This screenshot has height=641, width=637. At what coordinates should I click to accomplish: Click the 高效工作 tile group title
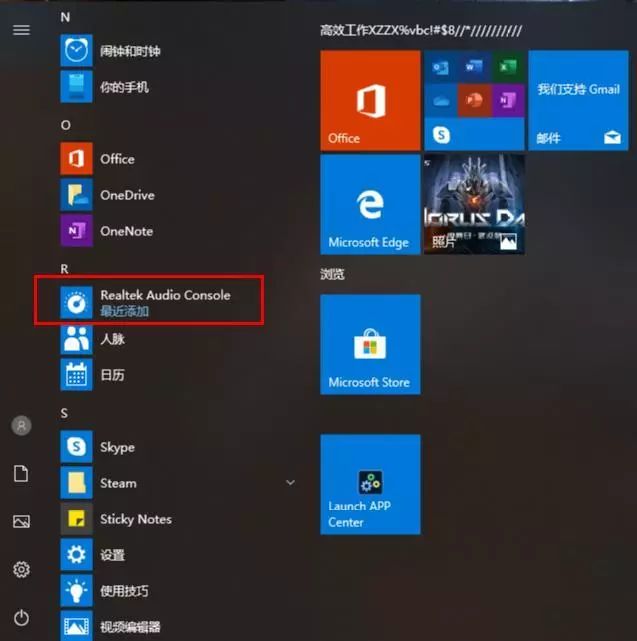(x=421, y=30)
